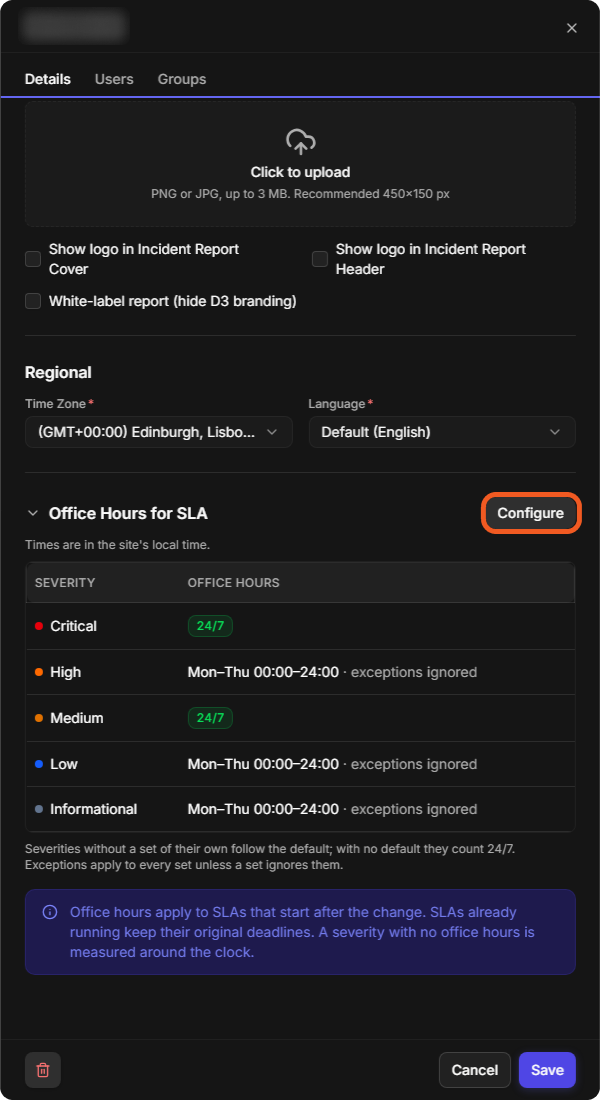Click the Critical severity label
The width and height of the screenshot is (600, 1100).
point(74,626)
